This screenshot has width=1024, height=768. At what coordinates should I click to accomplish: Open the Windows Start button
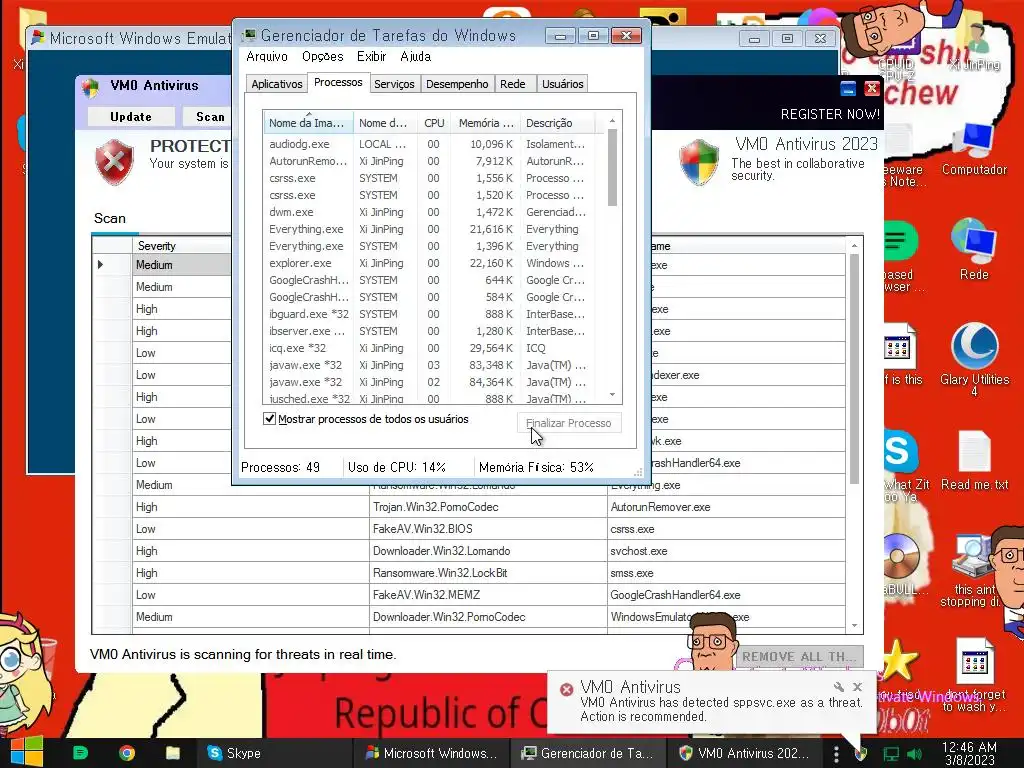coord(26,752)
